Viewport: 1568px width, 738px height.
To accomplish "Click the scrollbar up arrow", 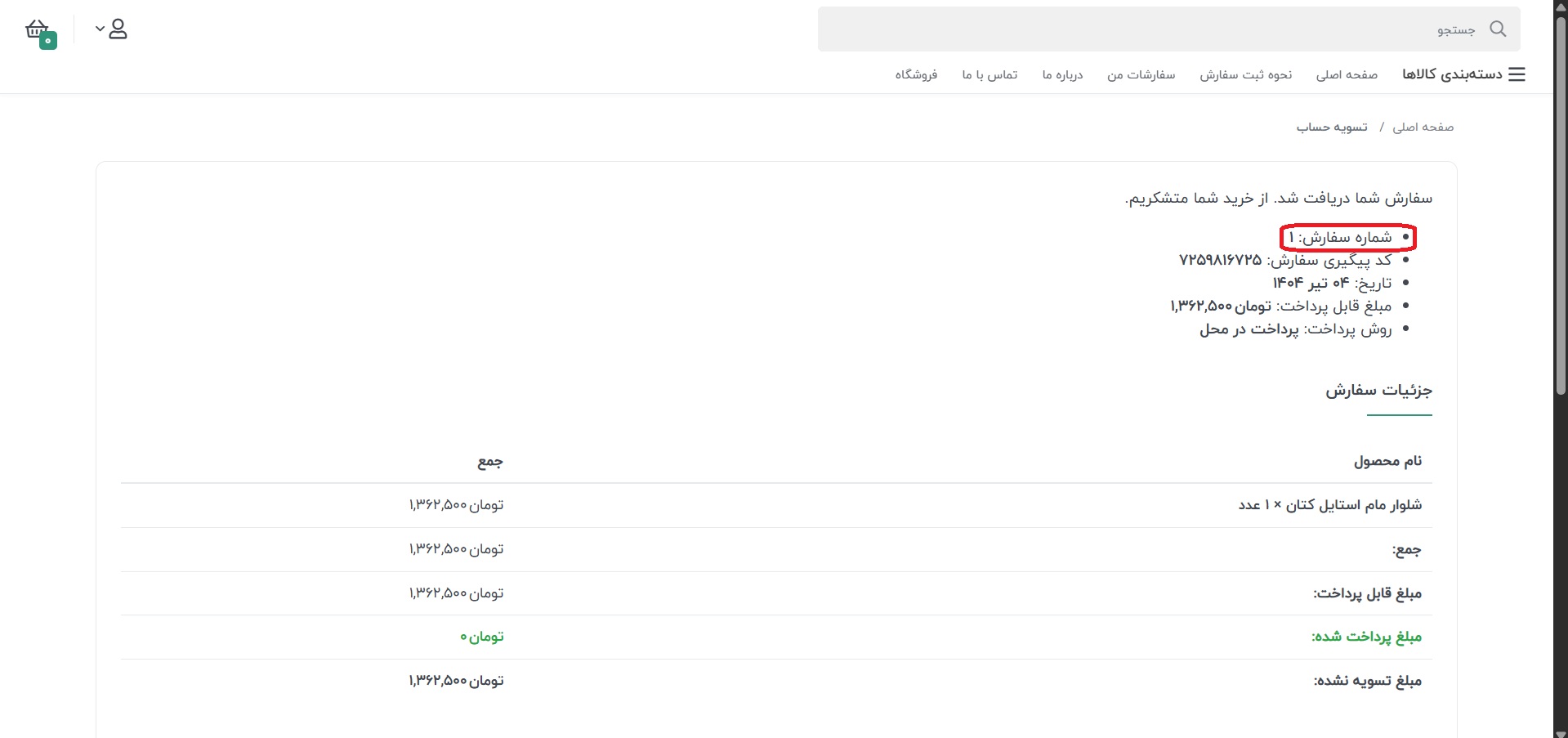I will click(x=1561, y=7).
